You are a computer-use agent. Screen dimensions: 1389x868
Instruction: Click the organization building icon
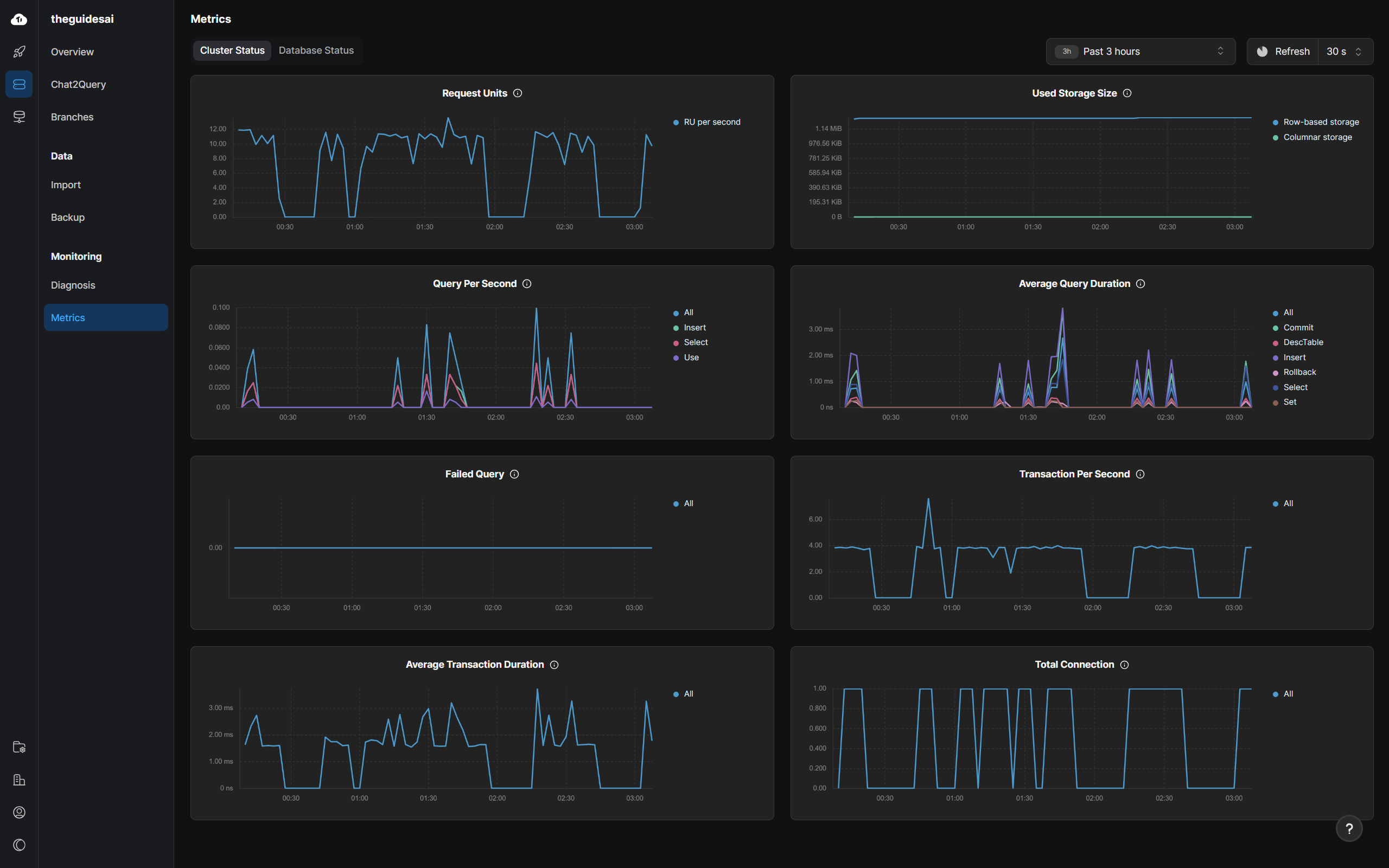click(19, 780)
